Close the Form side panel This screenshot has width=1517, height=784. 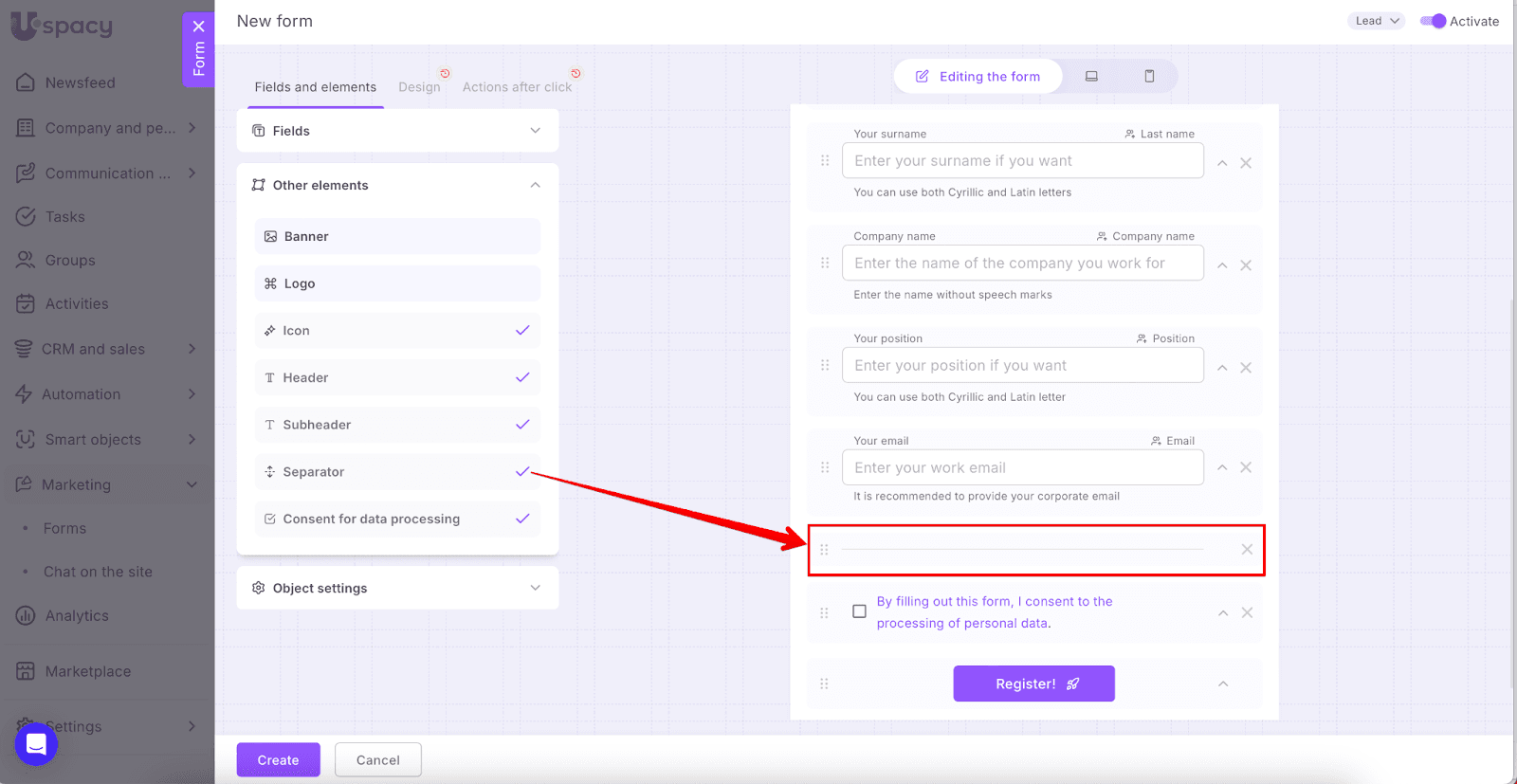(x=198, y=27)
